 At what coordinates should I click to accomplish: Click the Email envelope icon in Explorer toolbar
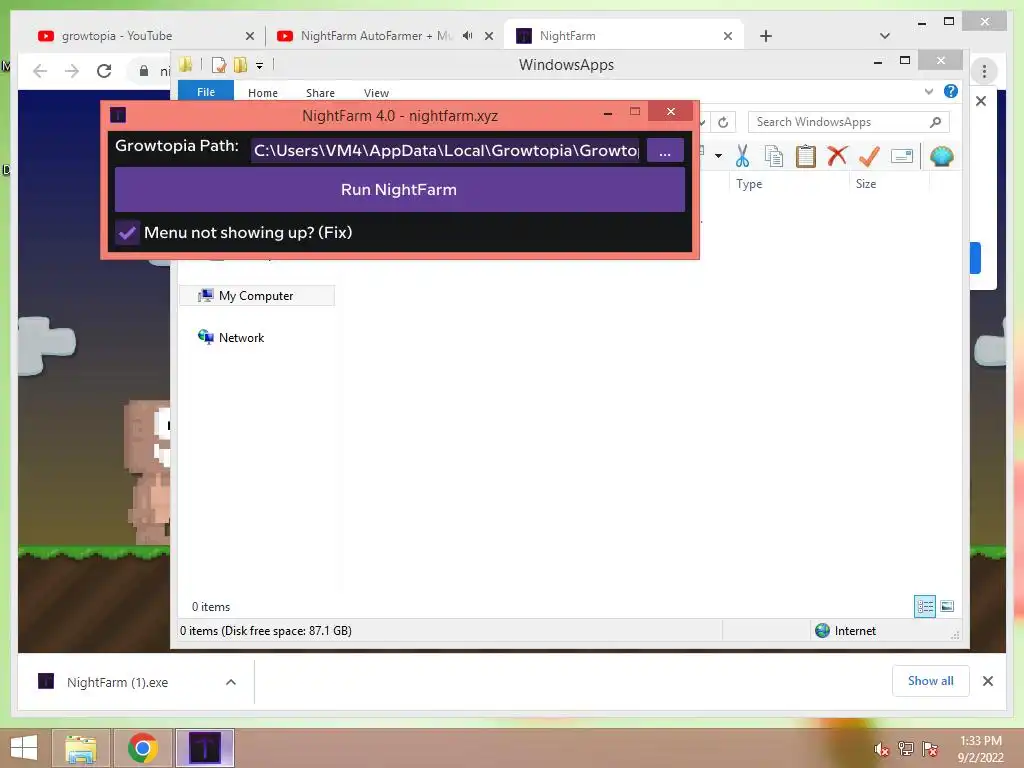902,156
